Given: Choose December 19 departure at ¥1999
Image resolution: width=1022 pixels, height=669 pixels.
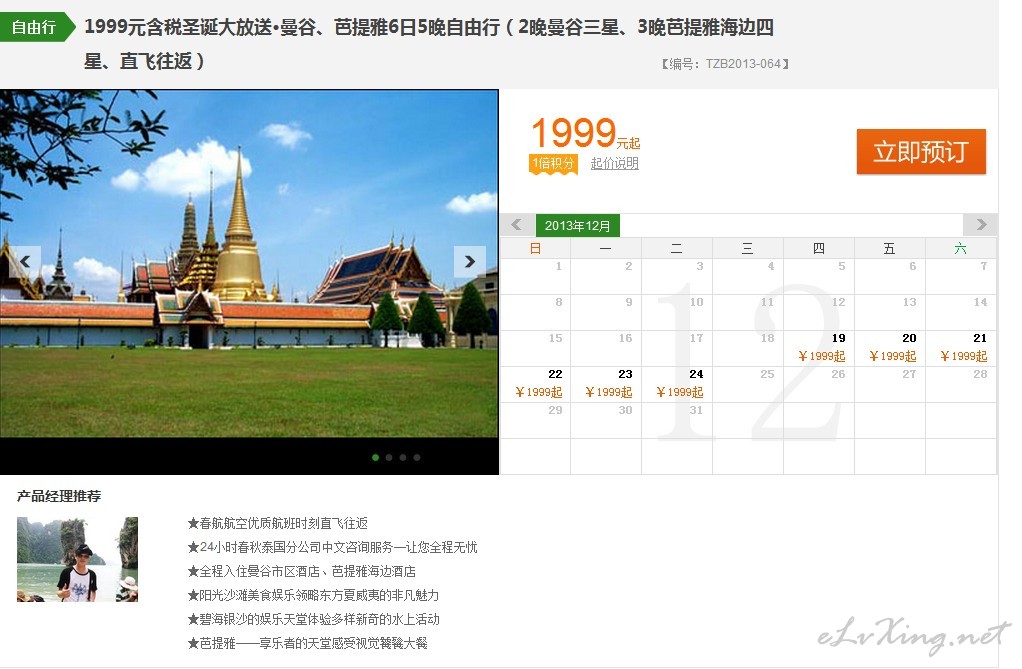Looking at the screenshot, I should [819, 348].
